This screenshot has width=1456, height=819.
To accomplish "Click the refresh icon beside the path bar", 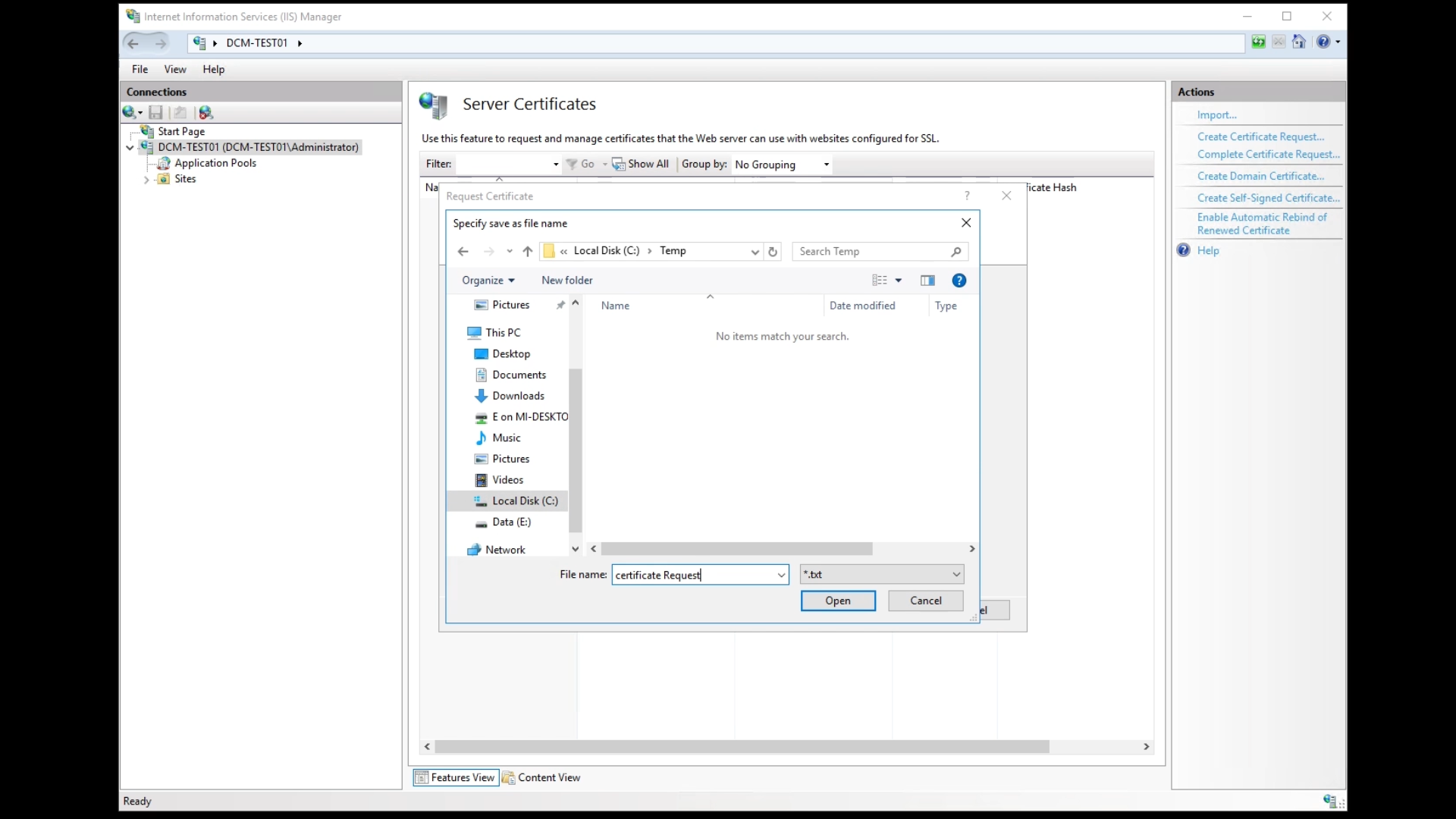I will (773, 252).
